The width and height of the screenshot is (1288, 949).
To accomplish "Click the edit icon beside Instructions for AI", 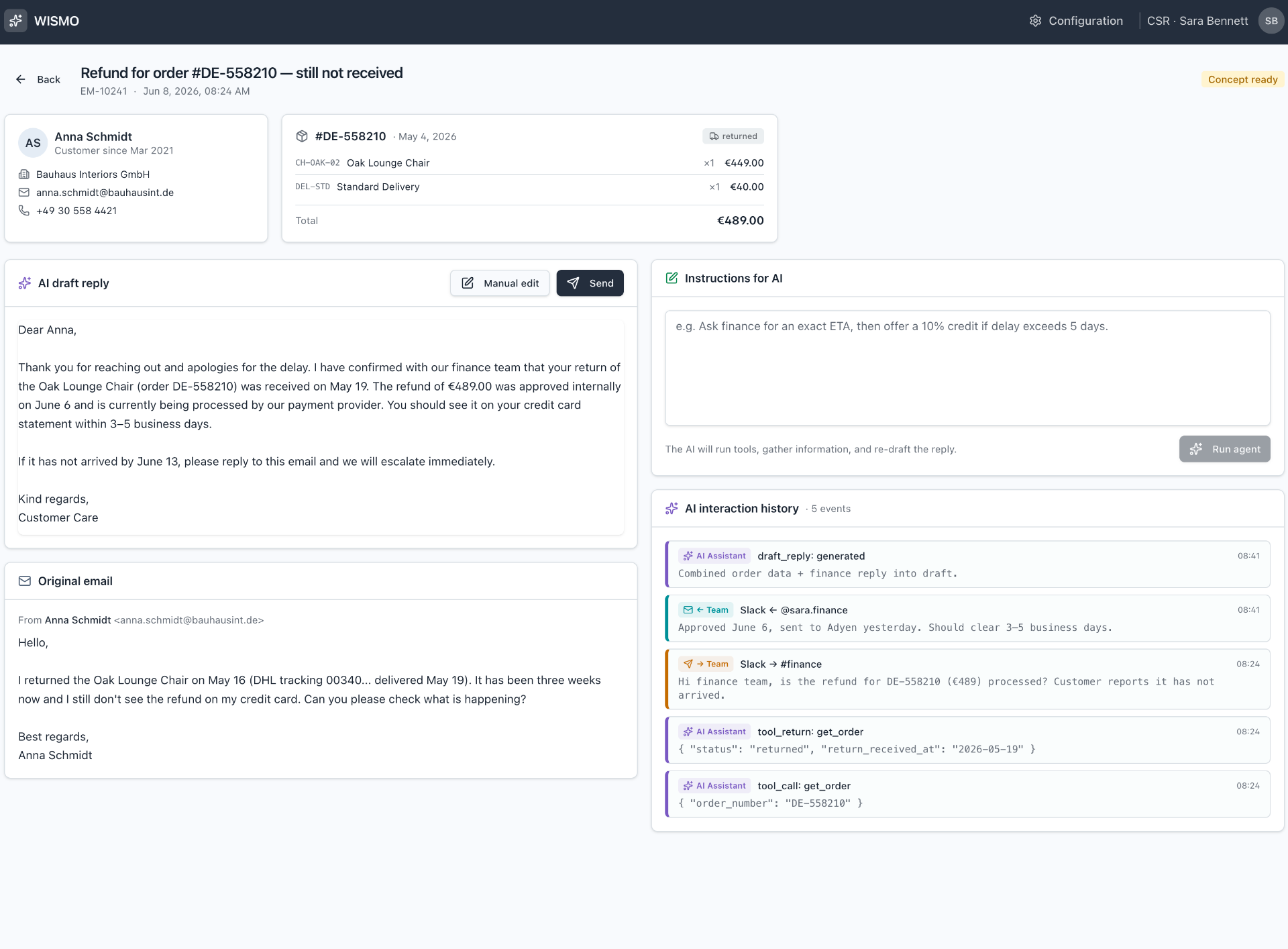I will pyautogui.click(x=672, y=278).
